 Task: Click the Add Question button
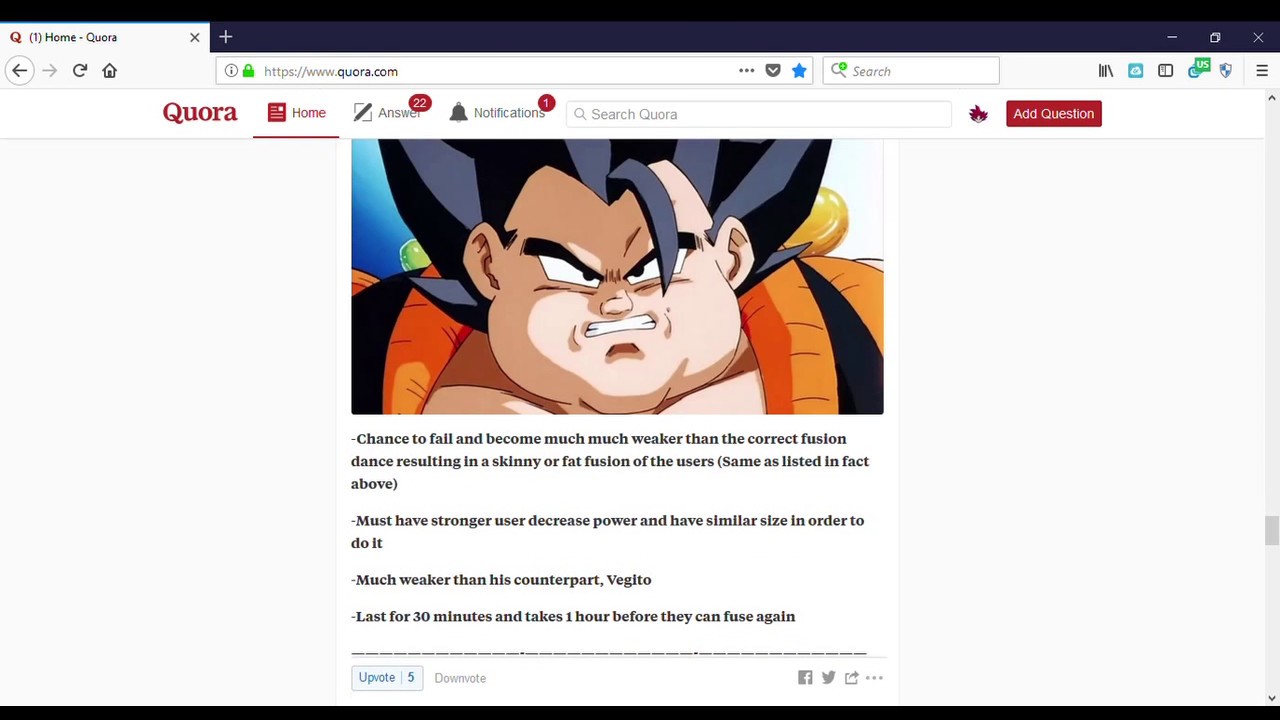pos(1053,114)
